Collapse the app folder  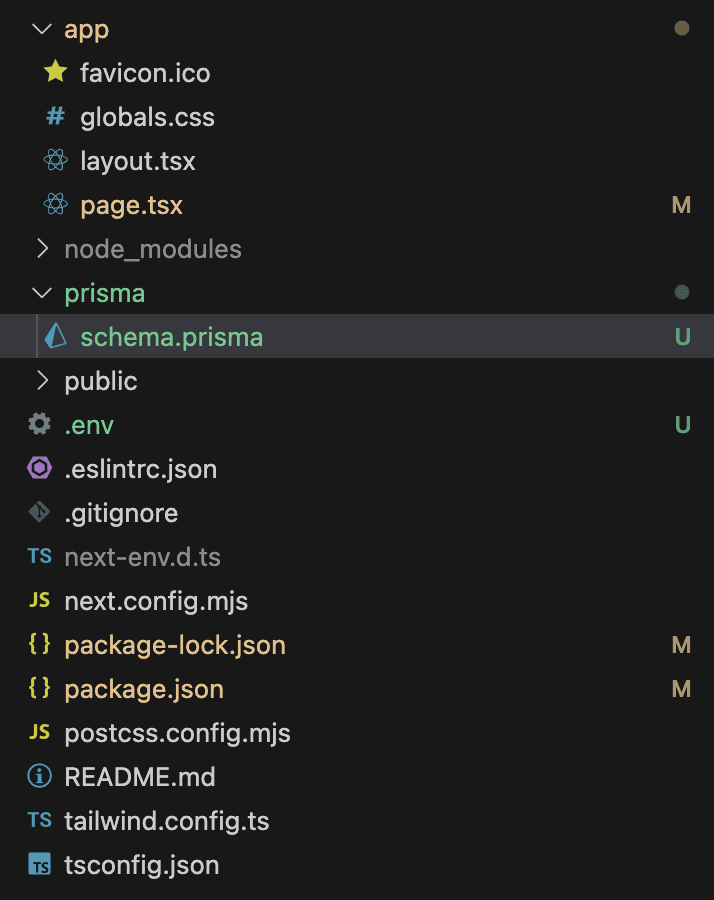click(x=40, y=29)
